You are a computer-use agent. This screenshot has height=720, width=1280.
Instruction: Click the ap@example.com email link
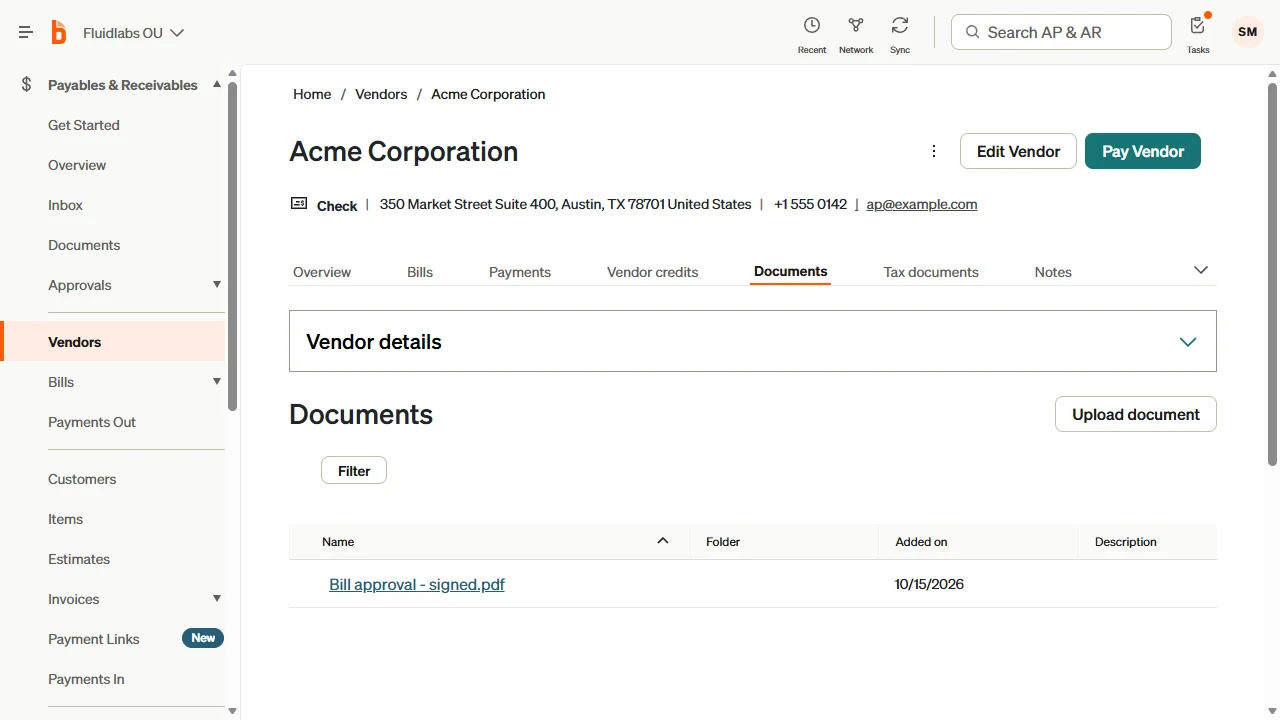coord(922,204)
